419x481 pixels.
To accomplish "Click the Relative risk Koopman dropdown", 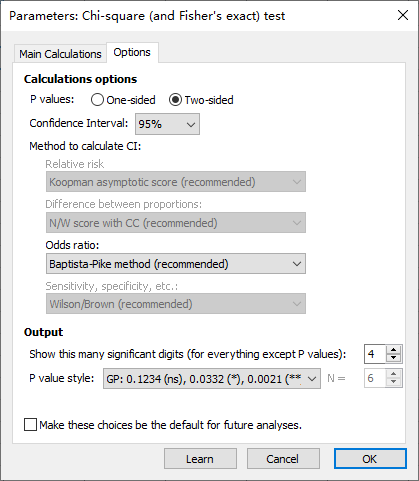I will (x=176, y=182).
